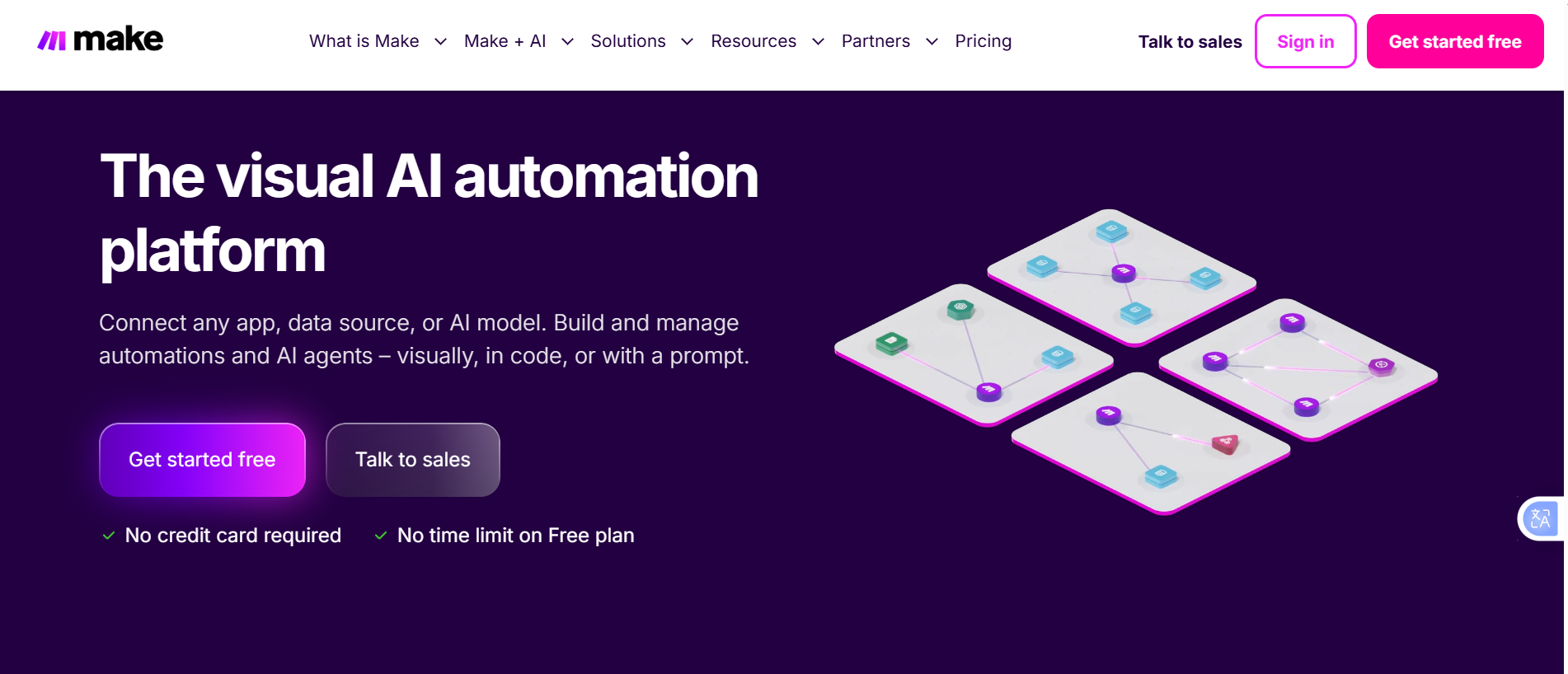Open the Resources menu
1568x674 pixels.
point(753,41)
